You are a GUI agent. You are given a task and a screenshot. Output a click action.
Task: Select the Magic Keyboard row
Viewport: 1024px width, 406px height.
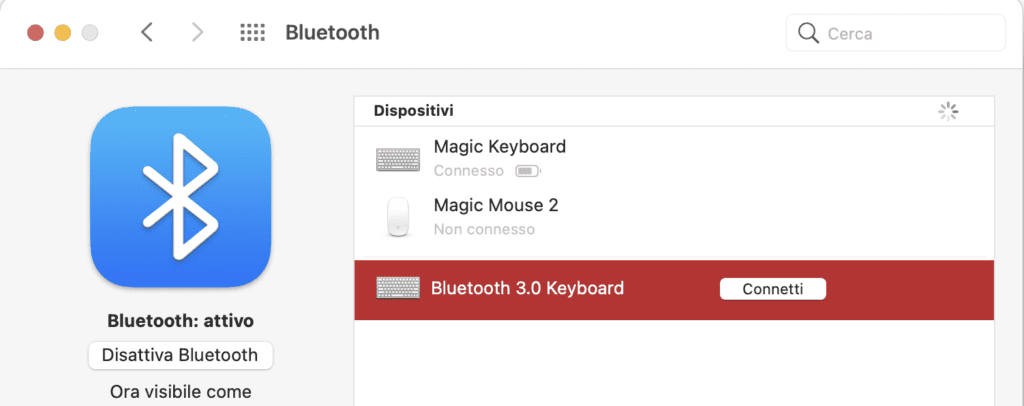tap(674, 159)
